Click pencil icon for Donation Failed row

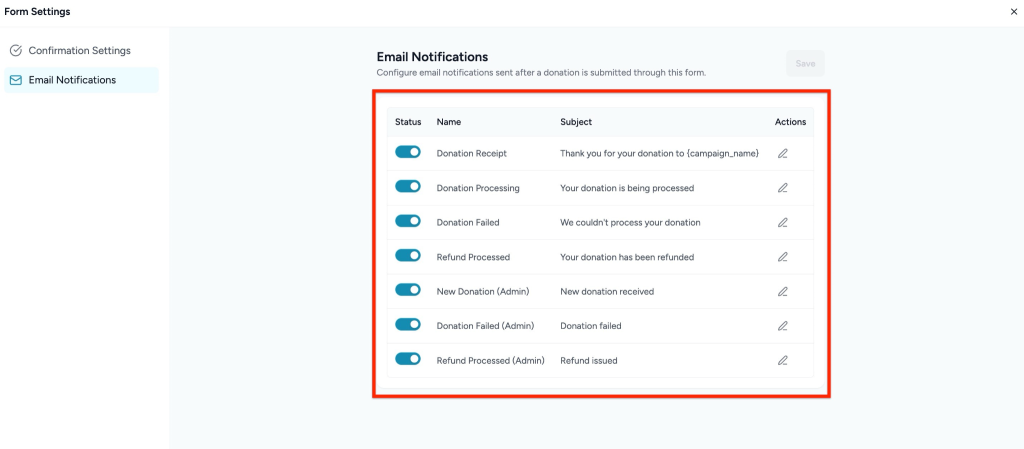pos(782,223)
